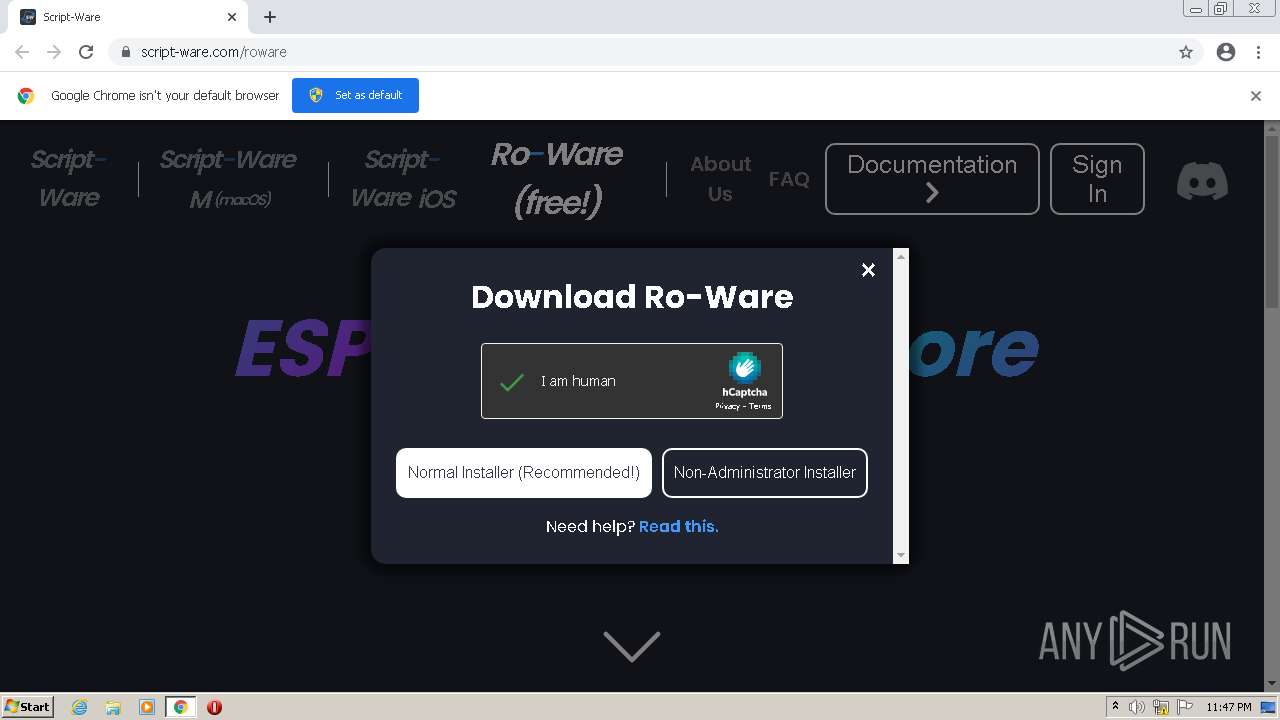Open the Read this help link
Image resolution: width=1280 pixels, height=720 pixels.
click(x=678, y=526)
